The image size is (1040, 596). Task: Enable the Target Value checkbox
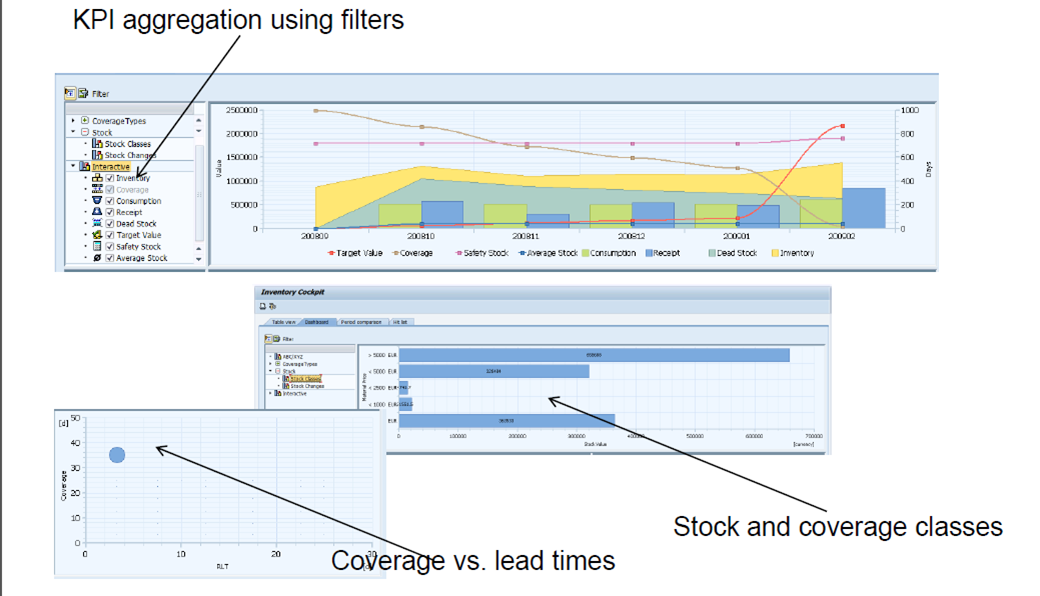click(x=110, y=235)
